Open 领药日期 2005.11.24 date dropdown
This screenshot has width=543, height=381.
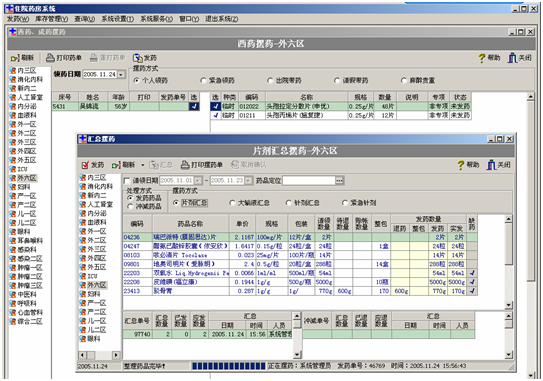pos(121,74)
